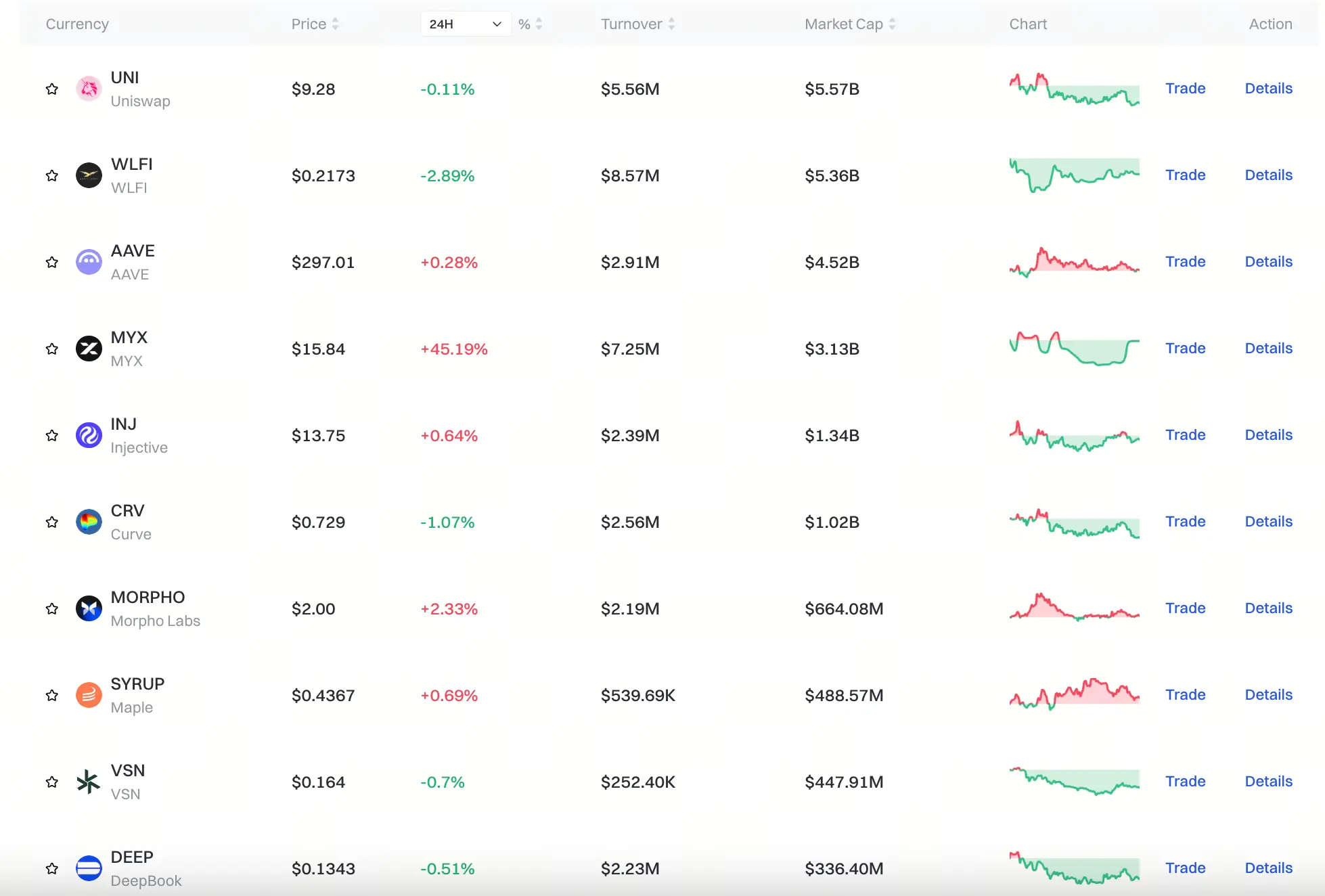Star MORPHO as a favorite
1325x896 pixels.
coord(52,609)
